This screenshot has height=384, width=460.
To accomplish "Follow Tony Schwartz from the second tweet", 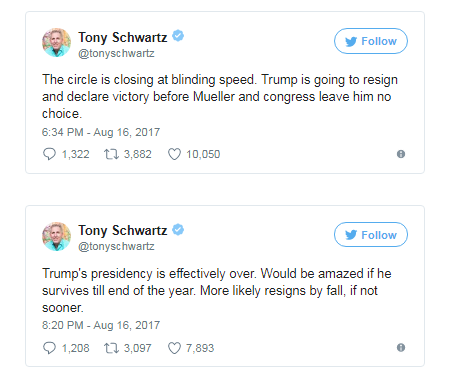I will click(371, 235).
